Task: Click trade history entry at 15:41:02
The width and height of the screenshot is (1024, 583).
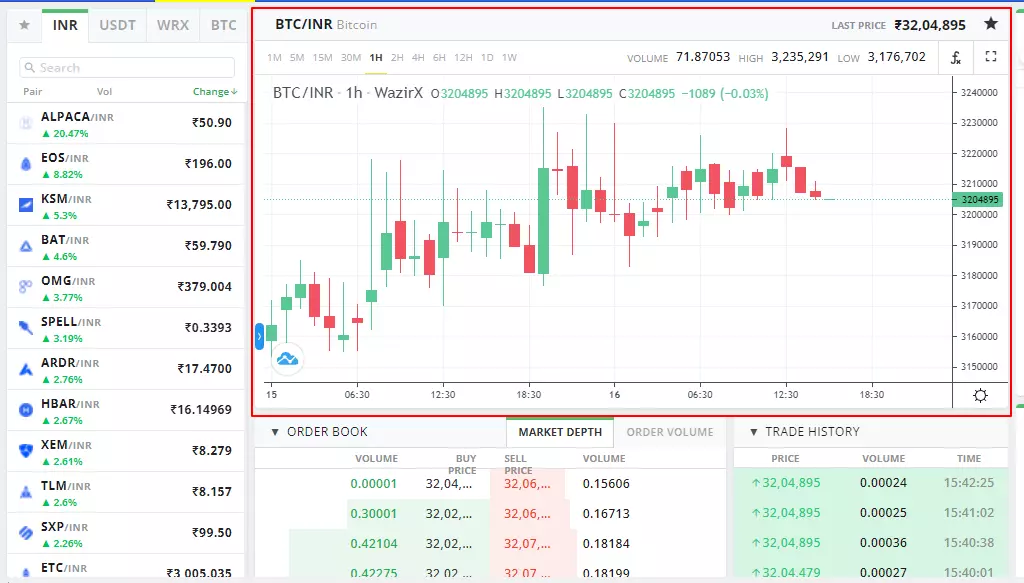Action: coord(872,513)
